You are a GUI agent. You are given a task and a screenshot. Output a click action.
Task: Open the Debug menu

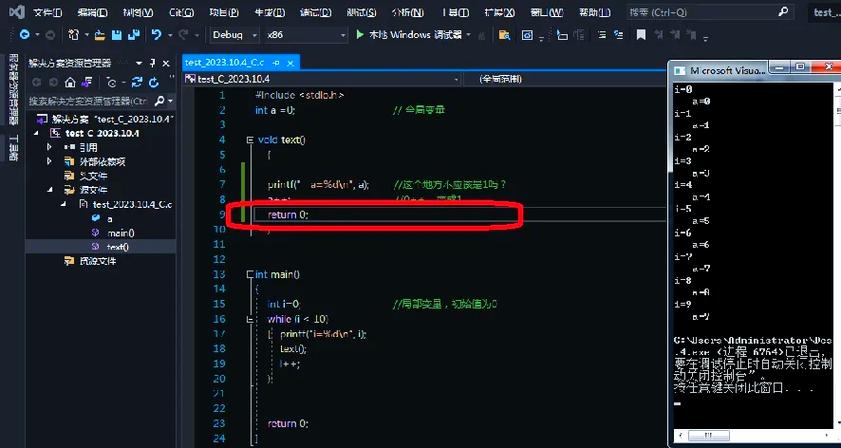tap(315, 12)
